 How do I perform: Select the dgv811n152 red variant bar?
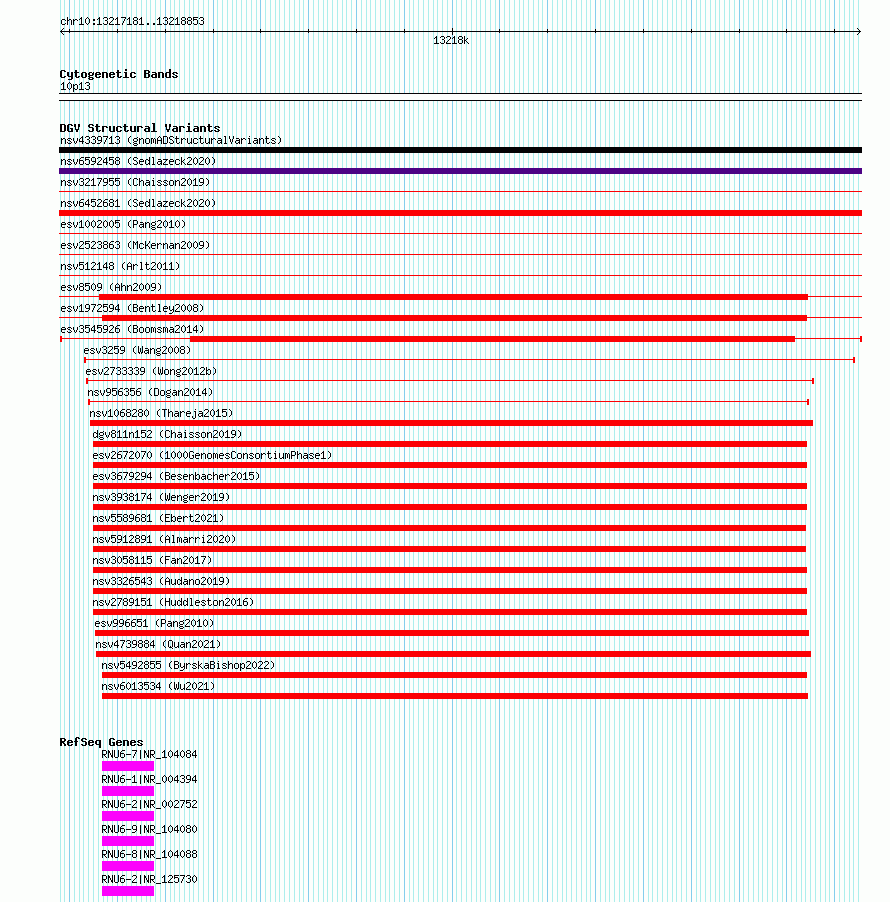[x=450, y=444]
